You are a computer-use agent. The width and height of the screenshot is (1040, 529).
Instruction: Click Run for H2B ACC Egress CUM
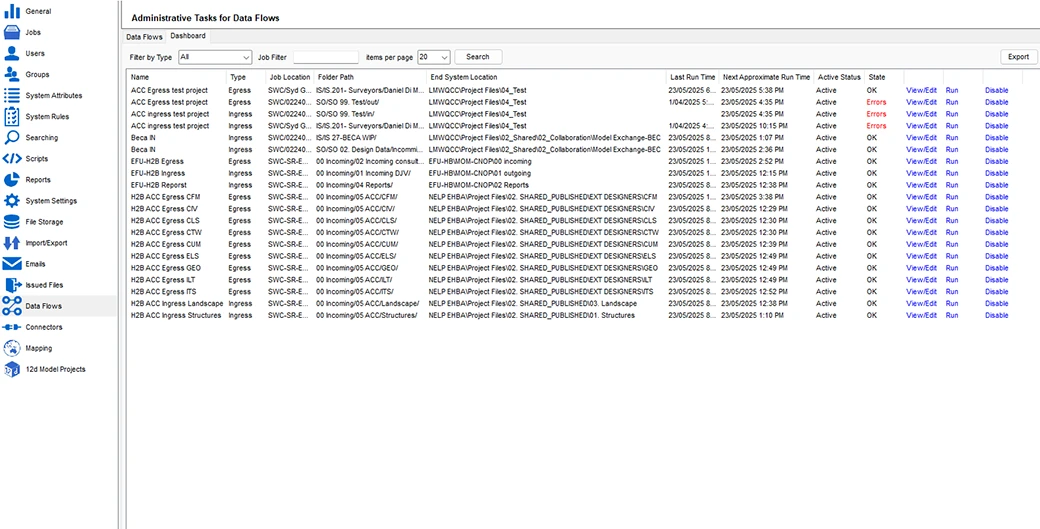952,245
